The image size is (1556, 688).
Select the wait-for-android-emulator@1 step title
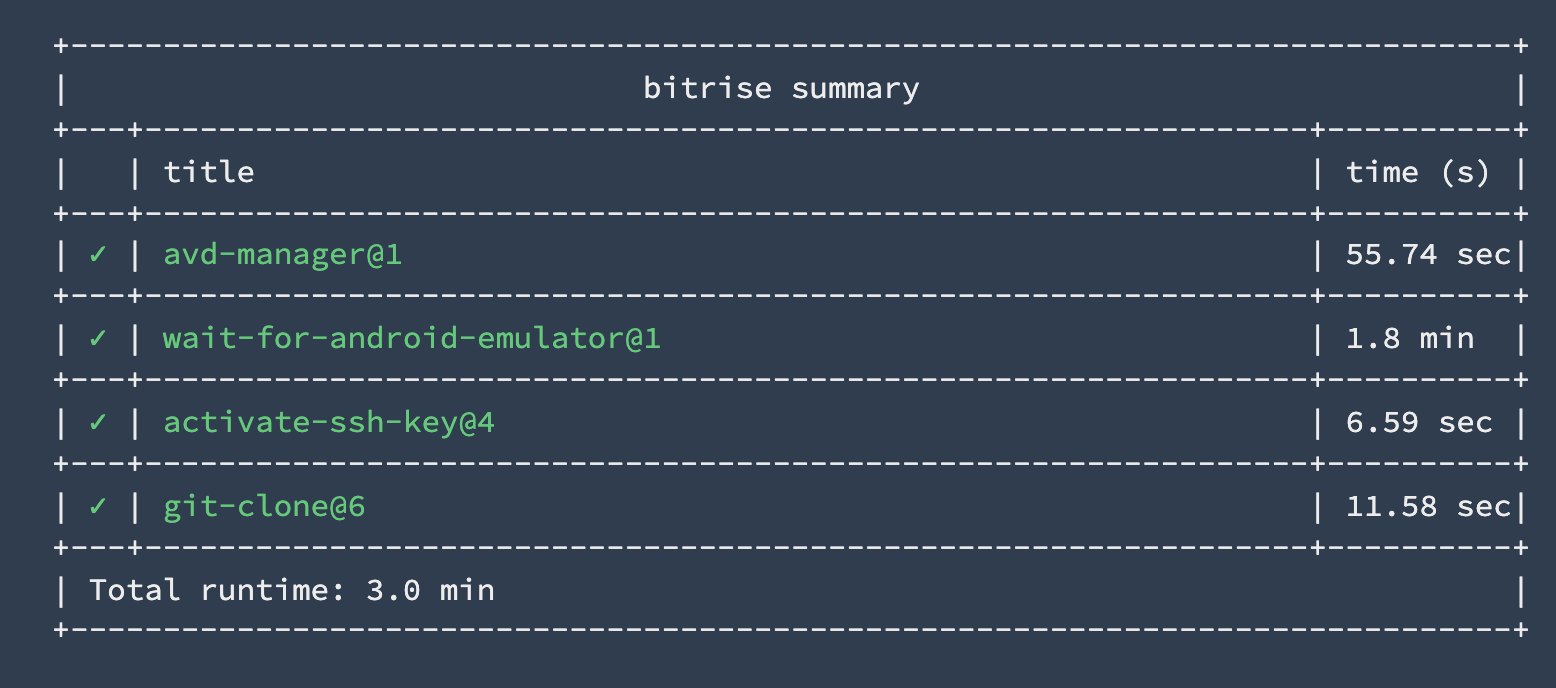[411, 339]
